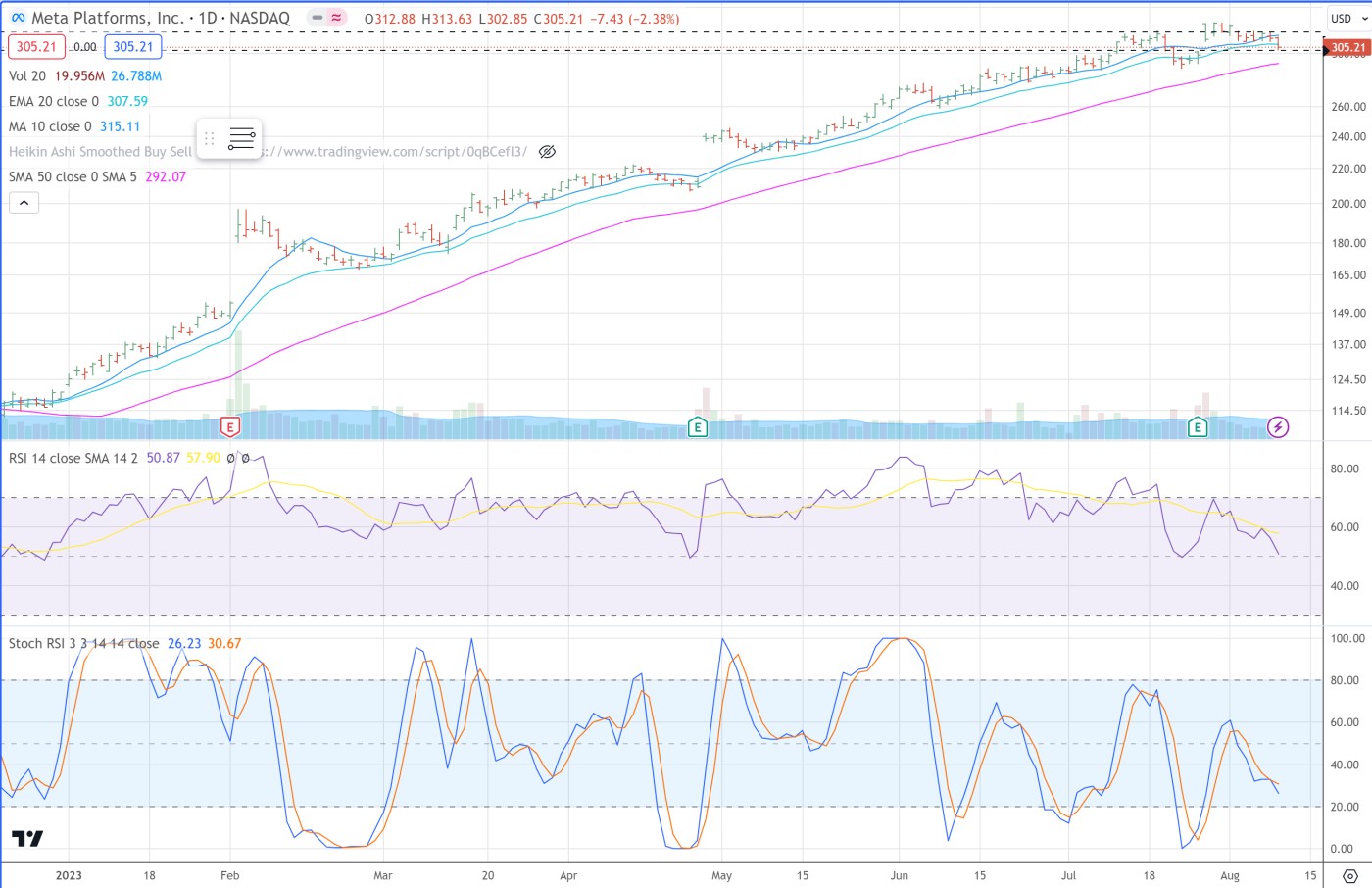Click the high price H313.63

coord(447,19)
